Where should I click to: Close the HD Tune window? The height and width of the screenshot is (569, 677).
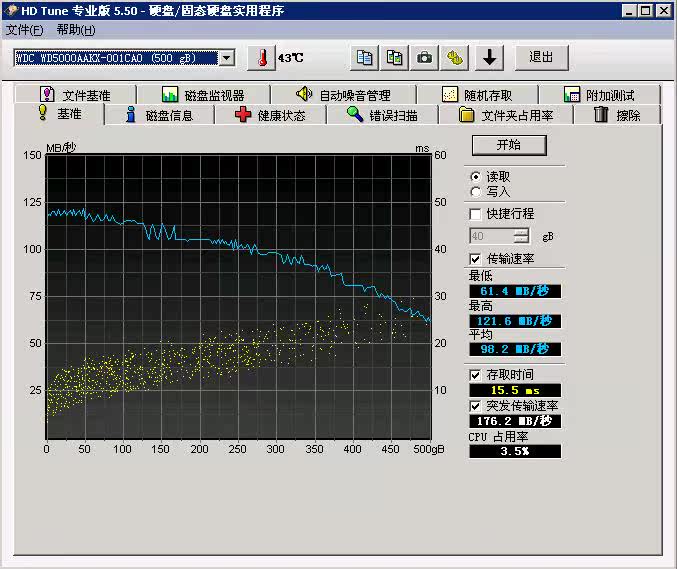663,10
